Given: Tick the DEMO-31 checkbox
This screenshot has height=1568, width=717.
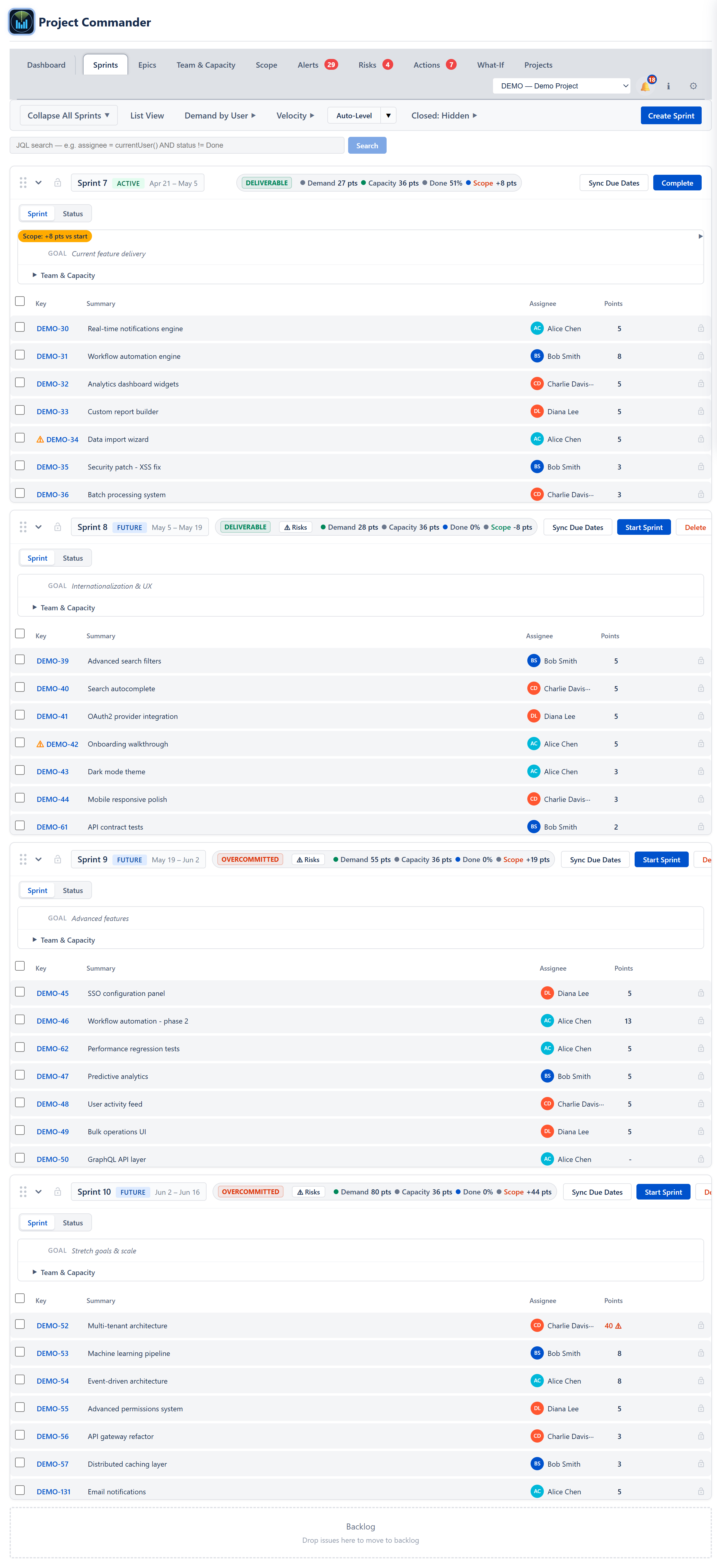Looking at the screenshot, I should [20, 355].
